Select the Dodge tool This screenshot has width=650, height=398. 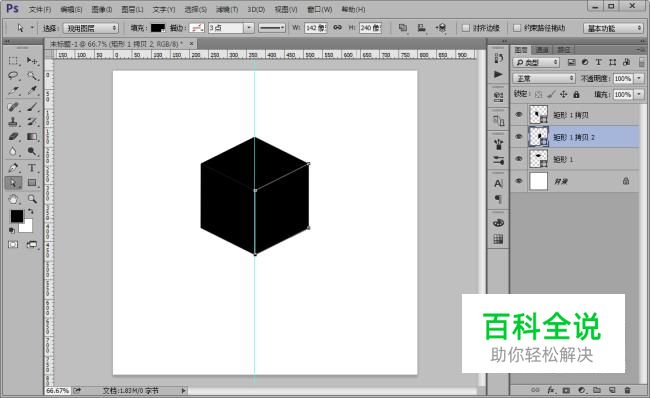point(32,152)
